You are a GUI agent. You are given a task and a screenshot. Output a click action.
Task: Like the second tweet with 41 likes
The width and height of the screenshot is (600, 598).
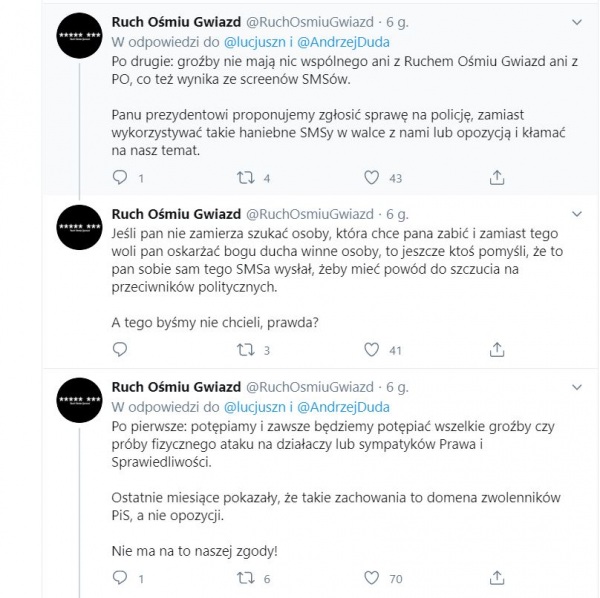370,350
